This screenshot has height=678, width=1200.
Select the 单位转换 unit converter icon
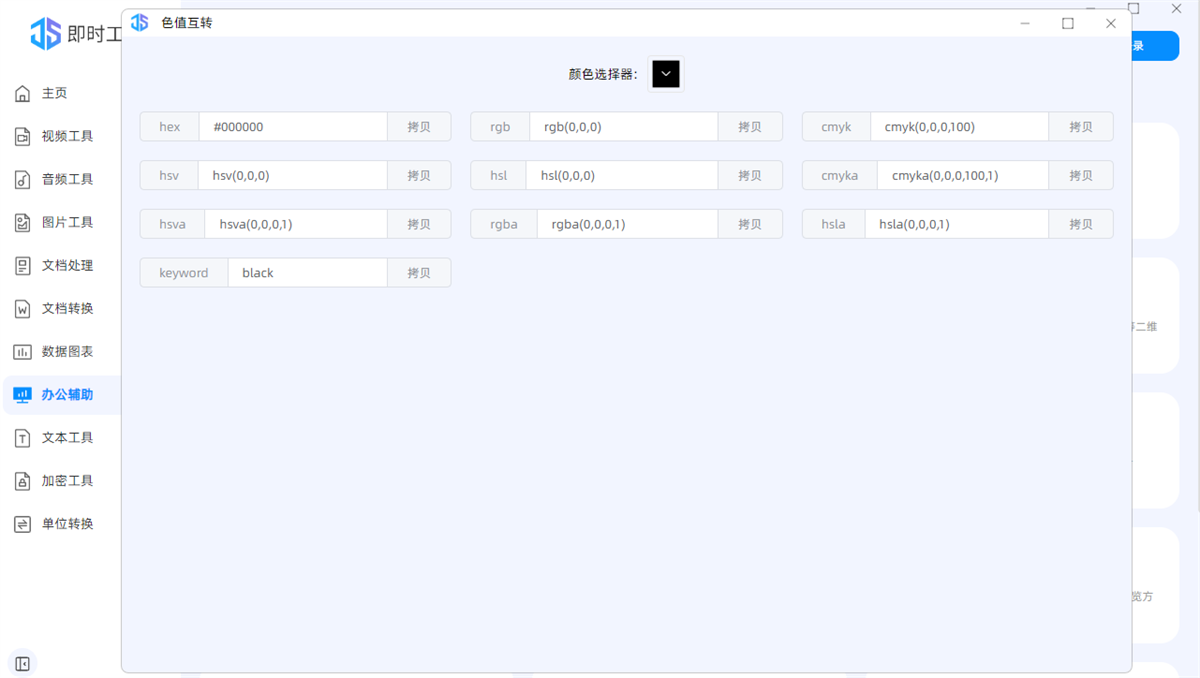click(x=22, y=523)
